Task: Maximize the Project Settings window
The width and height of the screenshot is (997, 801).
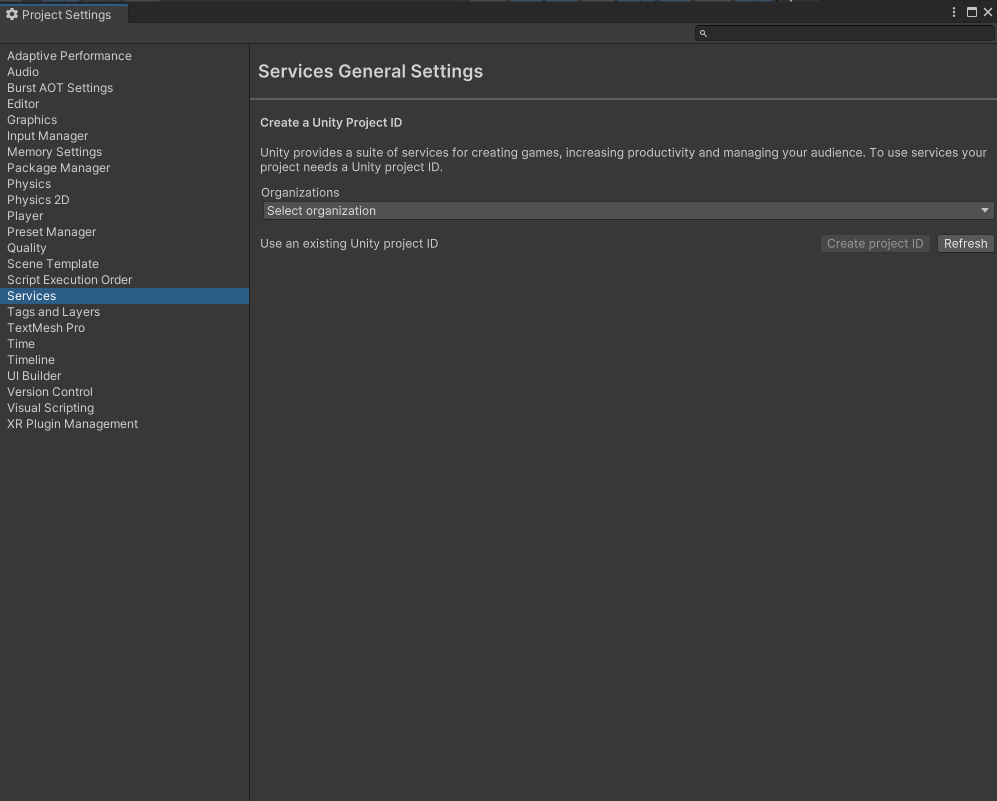Action: (972, 12)
